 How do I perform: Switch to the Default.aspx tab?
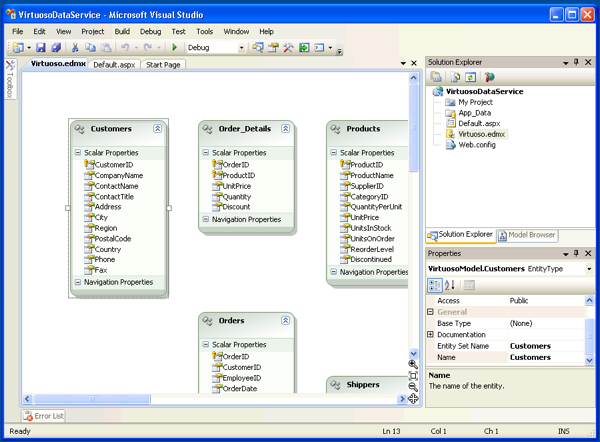click(113, 65)
